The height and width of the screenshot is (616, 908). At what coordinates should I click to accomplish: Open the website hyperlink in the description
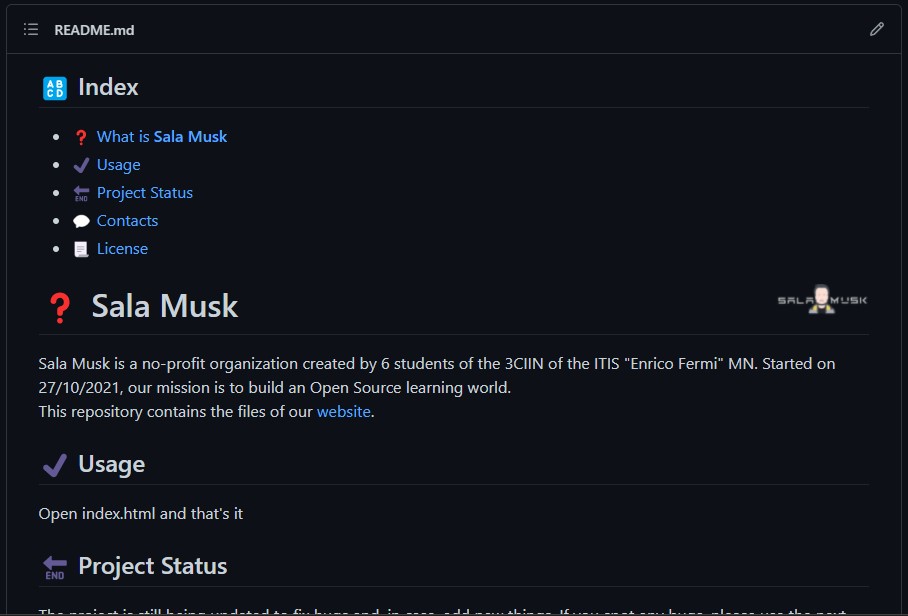tap(344, 411)
